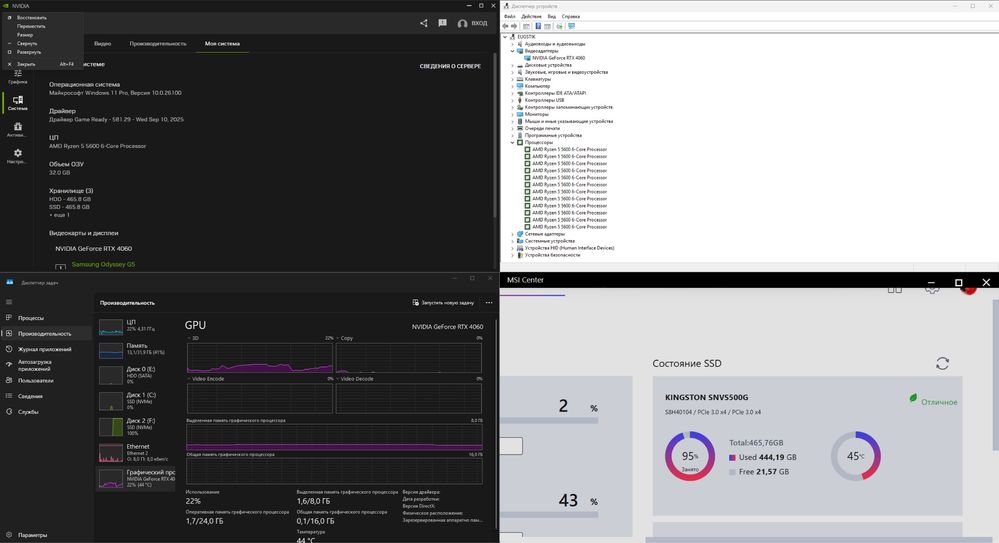Click the help icon in Device Manager toolbar
The height and width of the screenshot is (543, 999).
click(538, 26)
